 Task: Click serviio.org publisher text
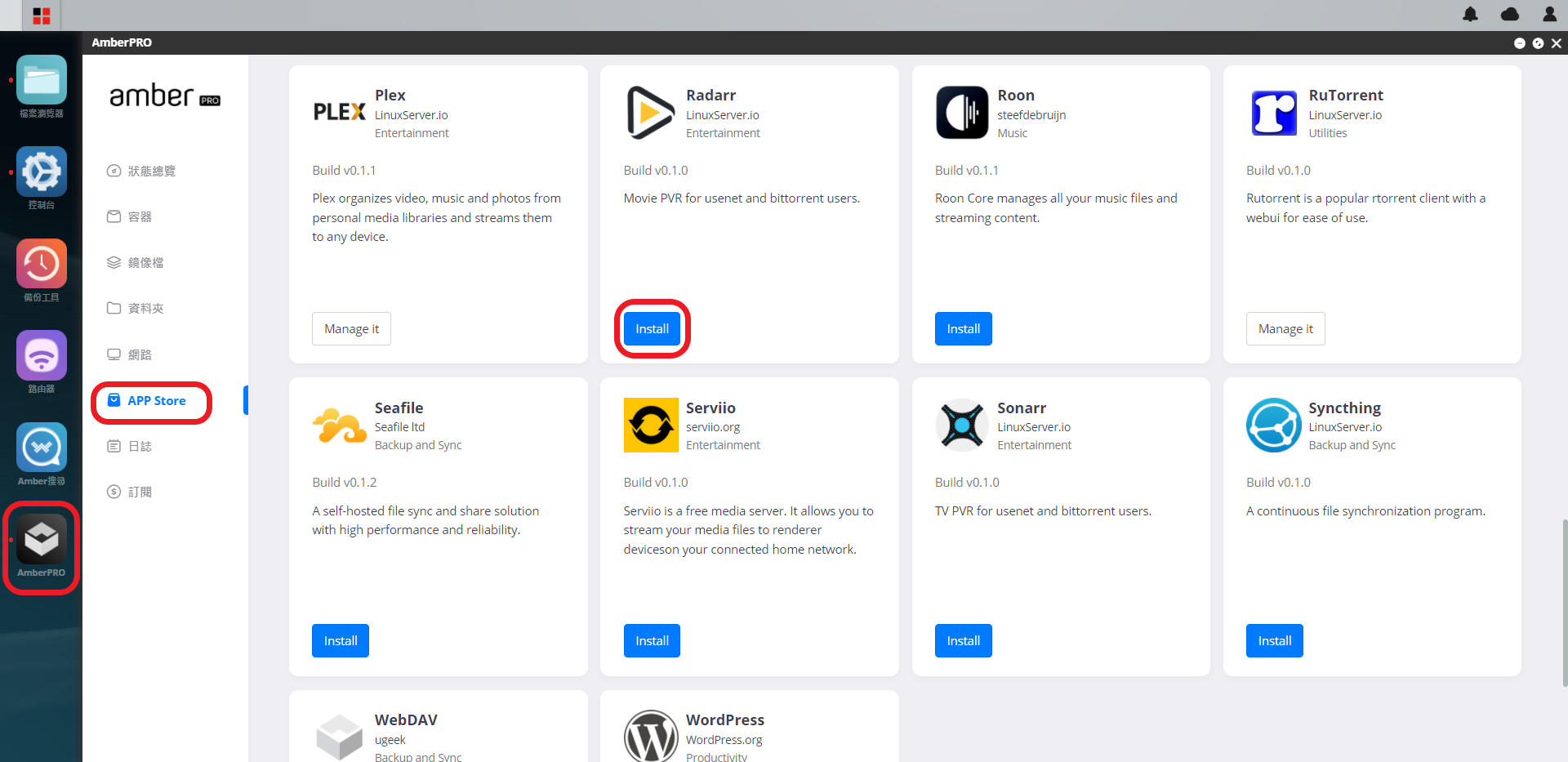tap(713, 427)
